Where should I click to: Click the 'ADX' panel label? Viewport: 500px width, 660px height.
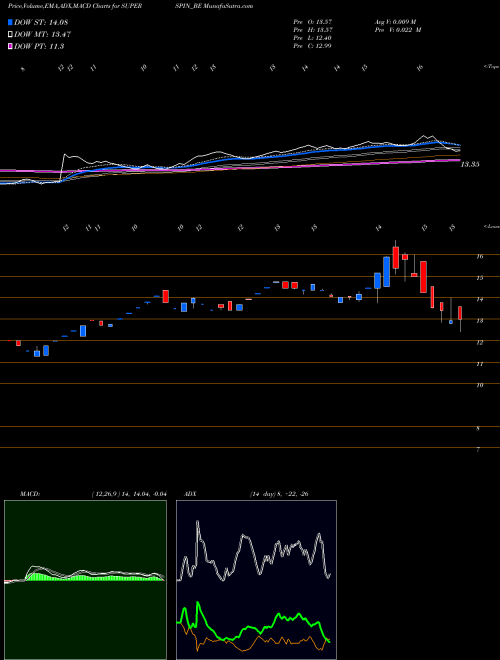pyautogui.click(x=190, y=494)
